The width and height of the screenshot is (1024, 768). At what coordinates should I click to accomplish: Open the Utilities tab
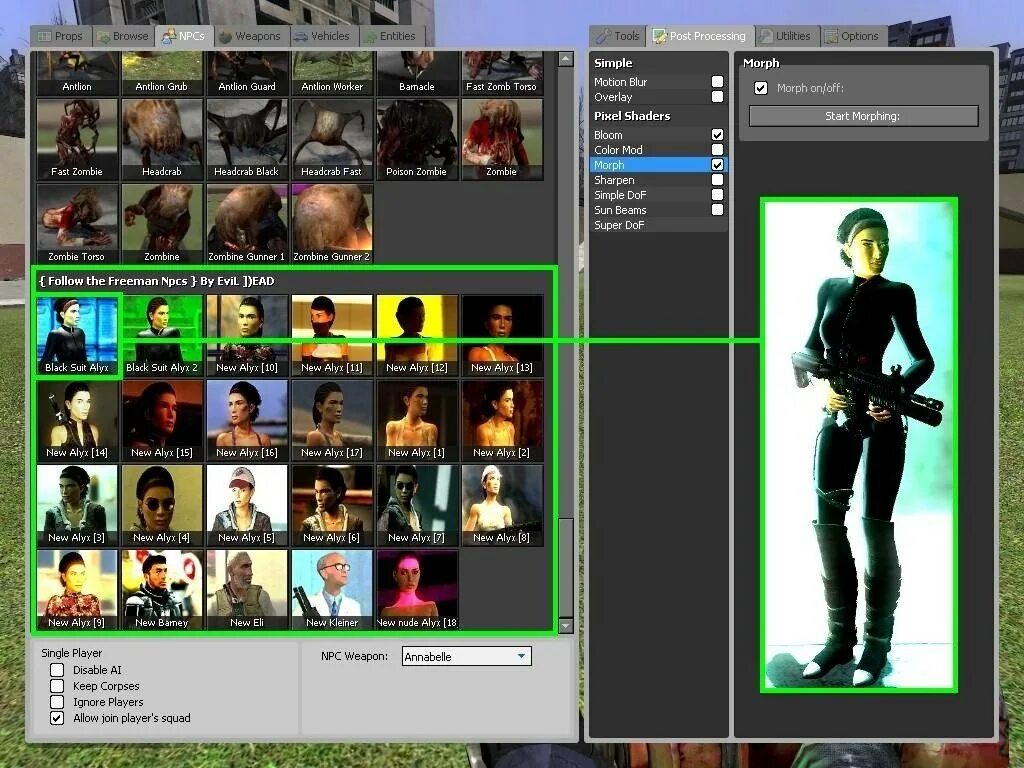tap(786, 36)
